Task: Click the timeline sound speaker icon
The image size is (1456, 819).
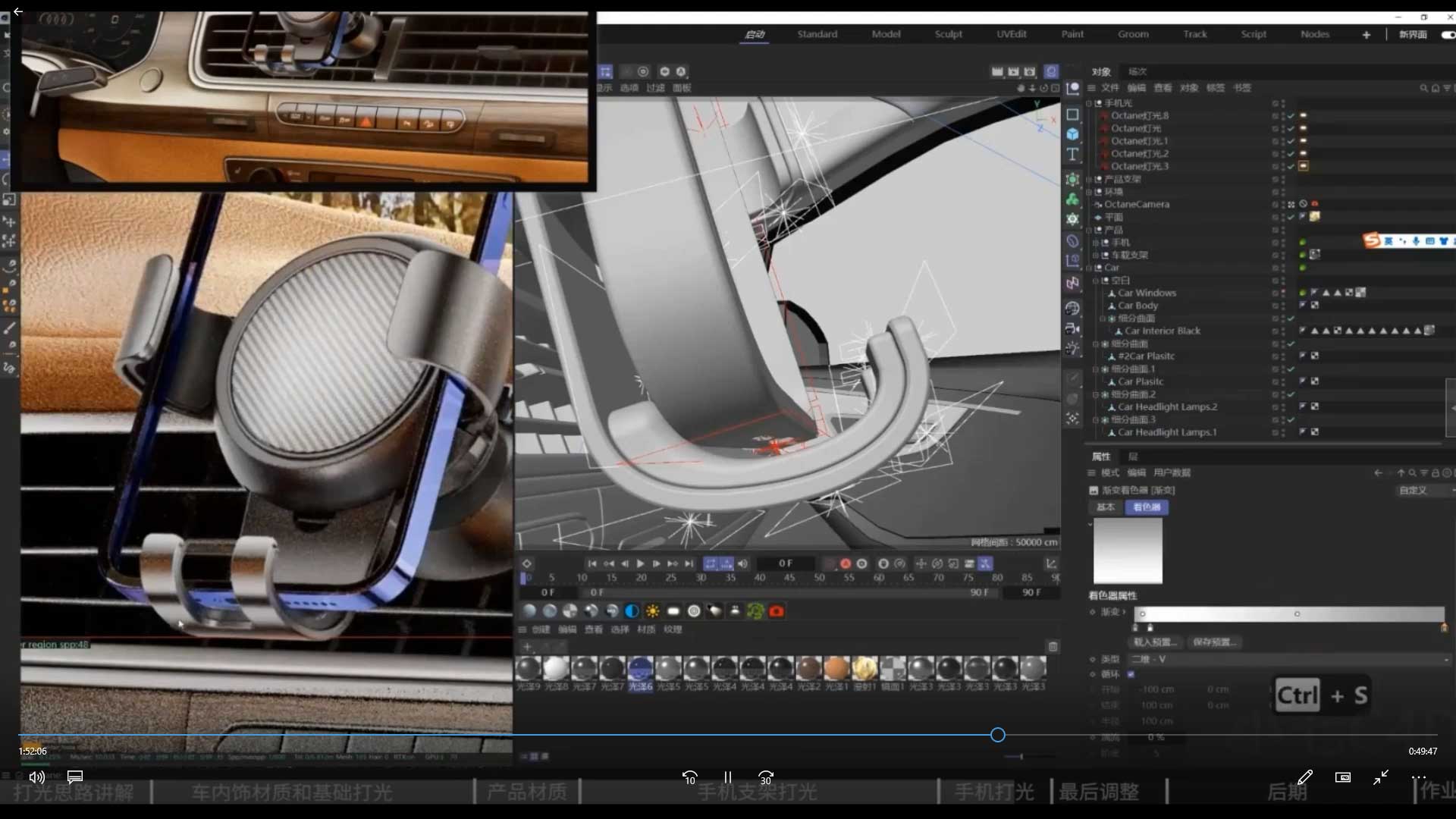Action: click(x=743, y=563)
